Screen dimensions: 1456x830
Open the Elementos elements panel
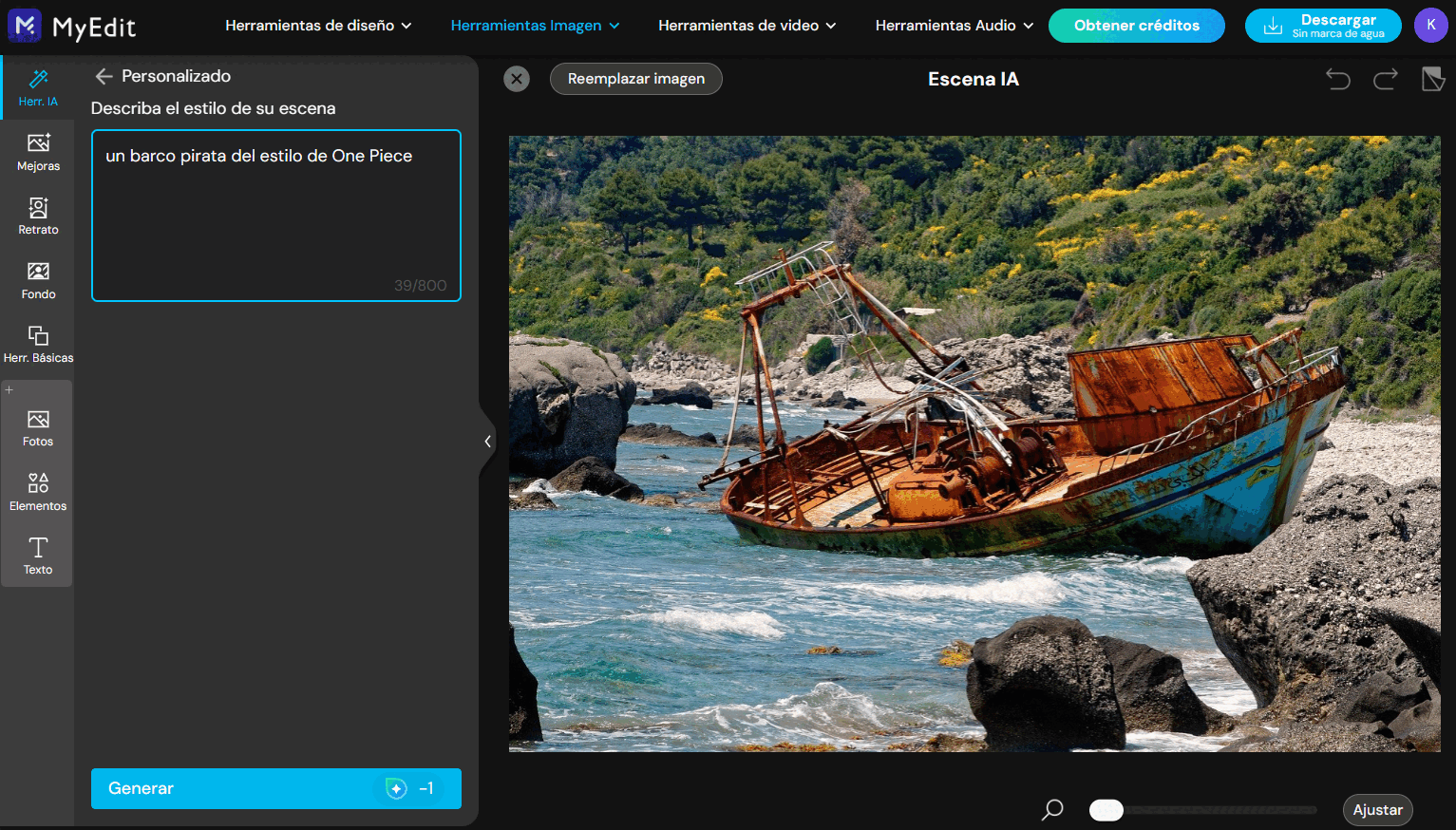[x=38, y=492]
